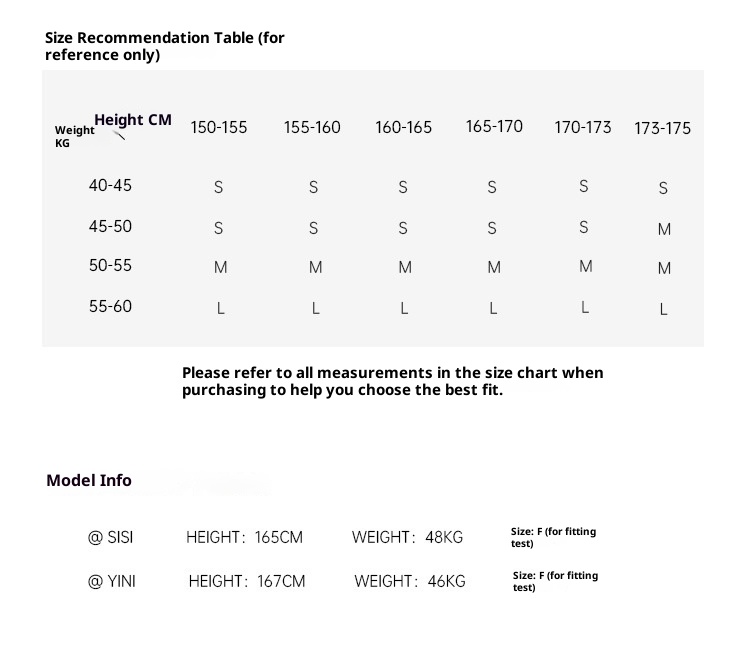Image resolution: width=750 pixels, height=645 pixels.
Task: Click the 45-50 weight row label
Action: coord(110,227)
